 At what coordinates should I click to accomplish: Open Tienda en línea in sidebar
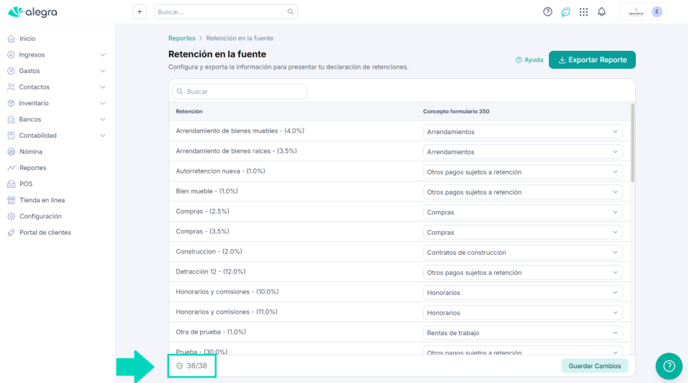click(x=42, y=200)
